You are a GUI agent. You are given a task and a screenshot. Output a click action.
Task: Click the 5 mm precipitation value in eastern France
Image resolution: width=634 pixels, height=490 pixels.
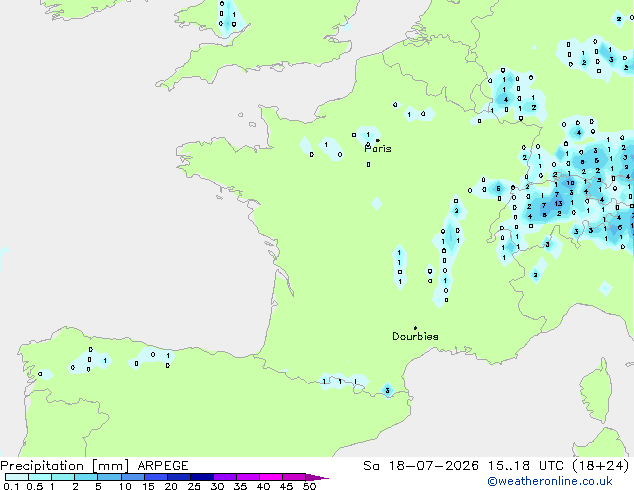click(498, 188)
